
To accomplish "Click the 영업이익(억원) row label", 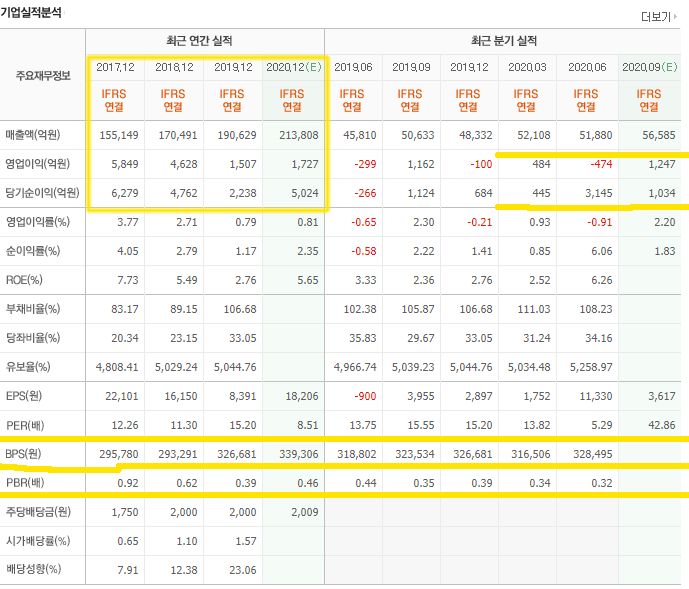I will [x=37, y=164].
